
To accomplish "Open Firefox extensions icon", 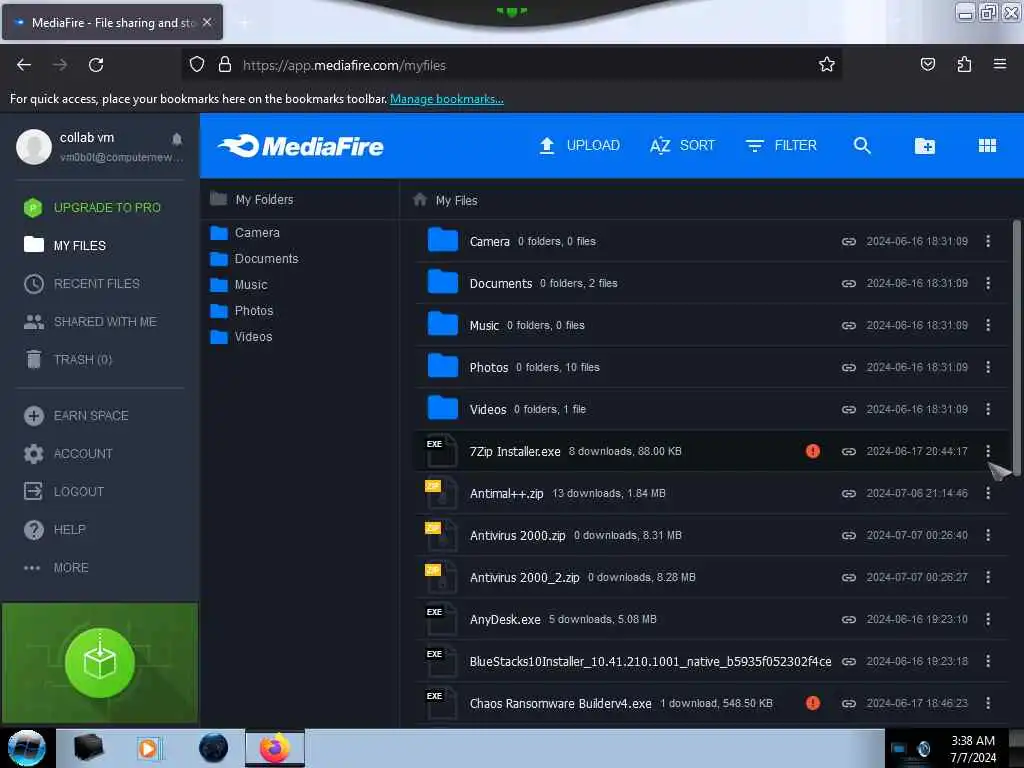I will pyautogui.click(x=964, y=65).
